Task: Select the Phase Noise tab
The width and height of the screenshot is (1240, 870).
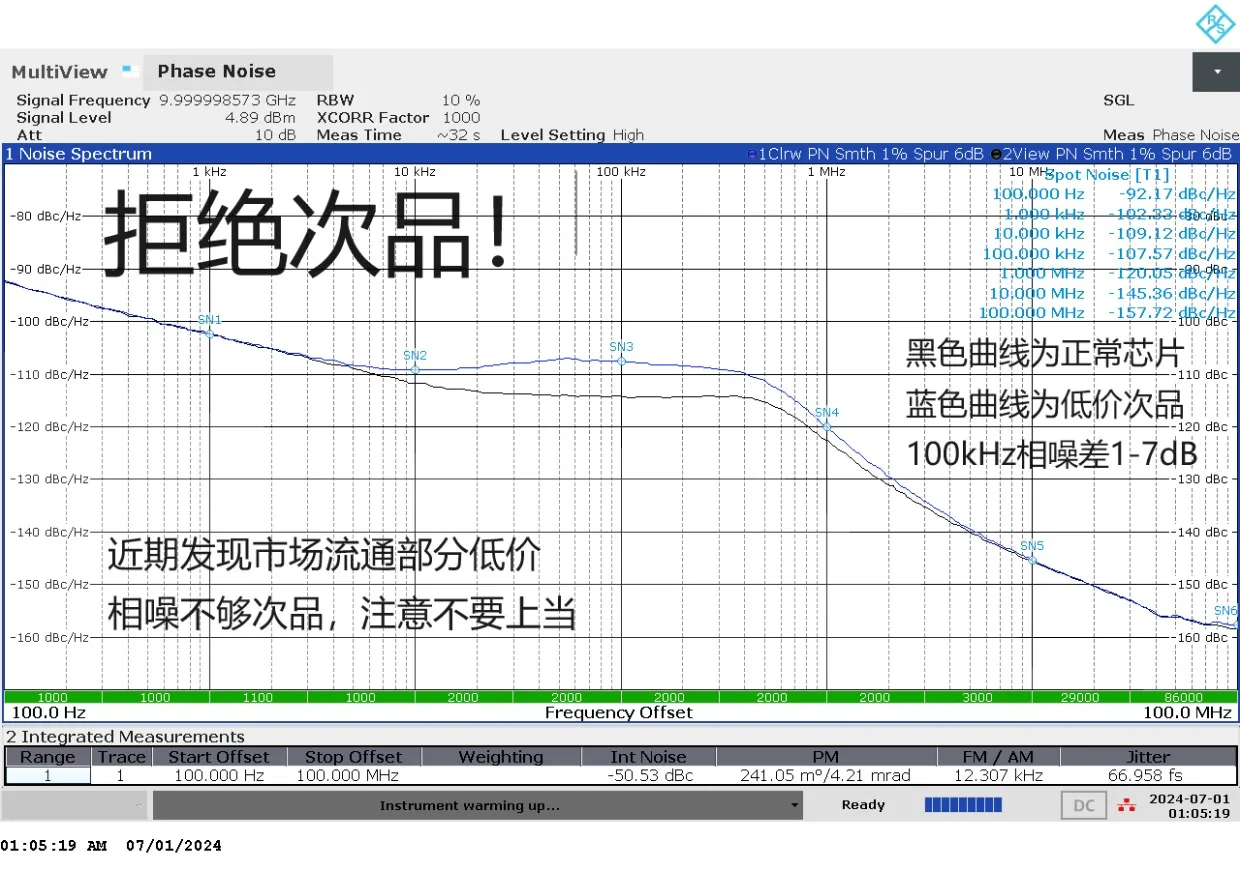Action: click(x=216, y=71)
